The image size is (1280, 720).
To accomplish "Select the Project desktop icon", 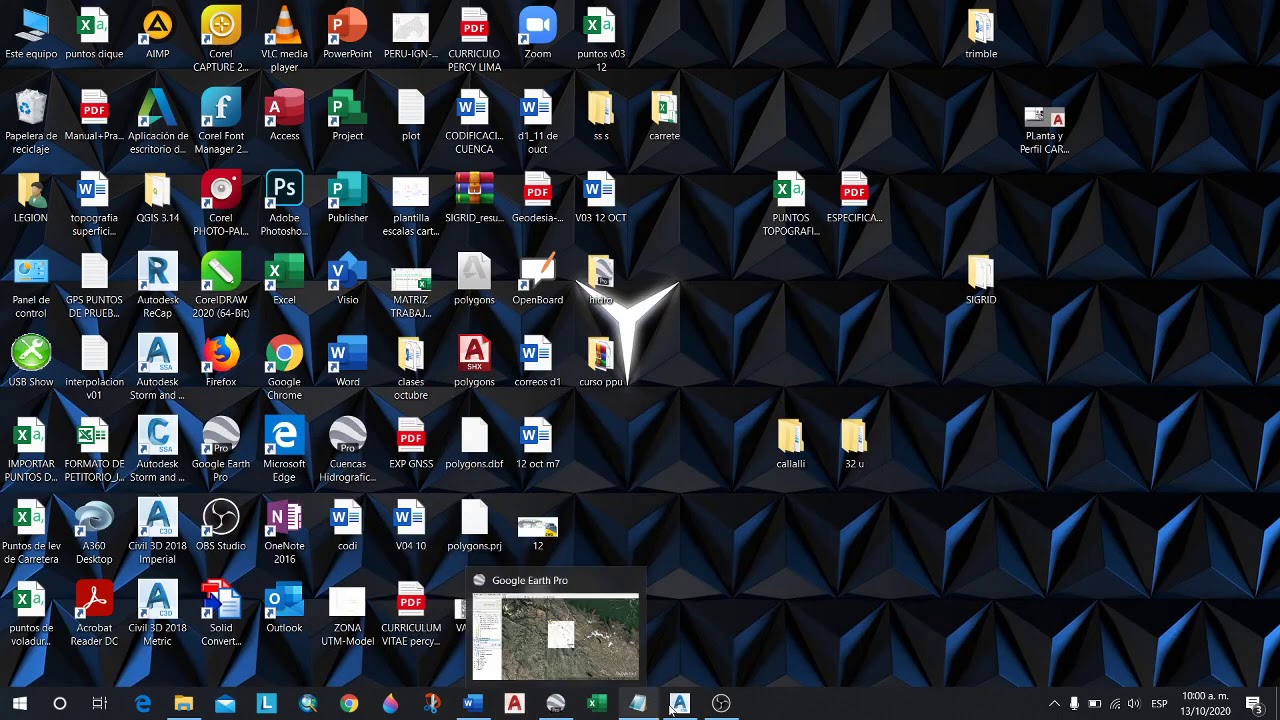I will tap(347, 117).
